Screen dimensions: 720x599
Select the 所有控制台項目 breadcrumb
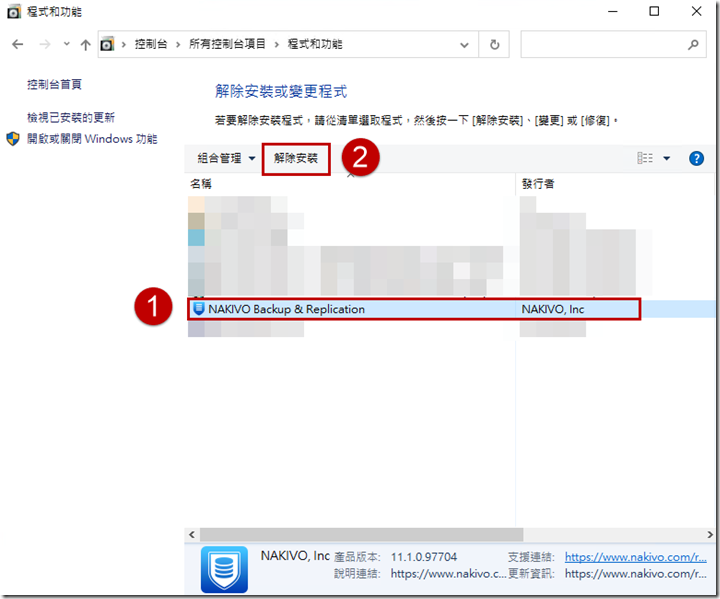click(227, 45)
